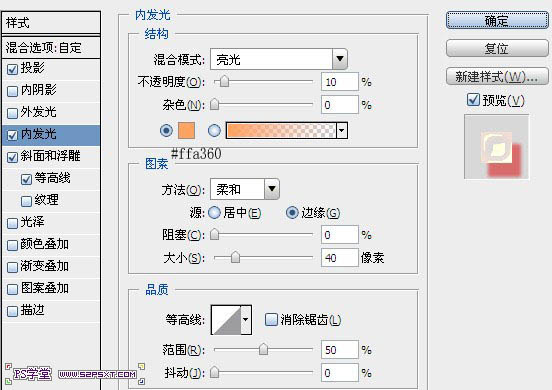Click the 阻塞 choke slider handle
Screen dimensions: 552x390
(x=214, y=235)
